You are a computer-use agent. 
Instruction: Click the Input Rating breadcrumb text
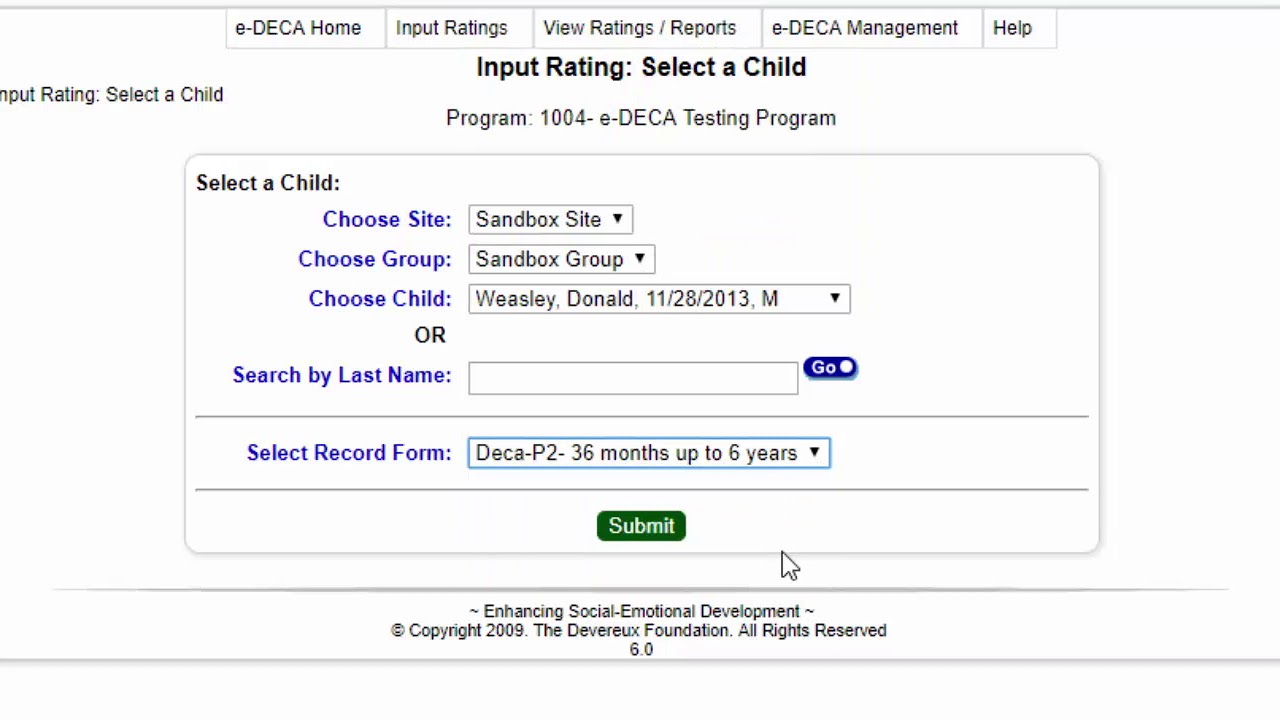click(111, 94)
